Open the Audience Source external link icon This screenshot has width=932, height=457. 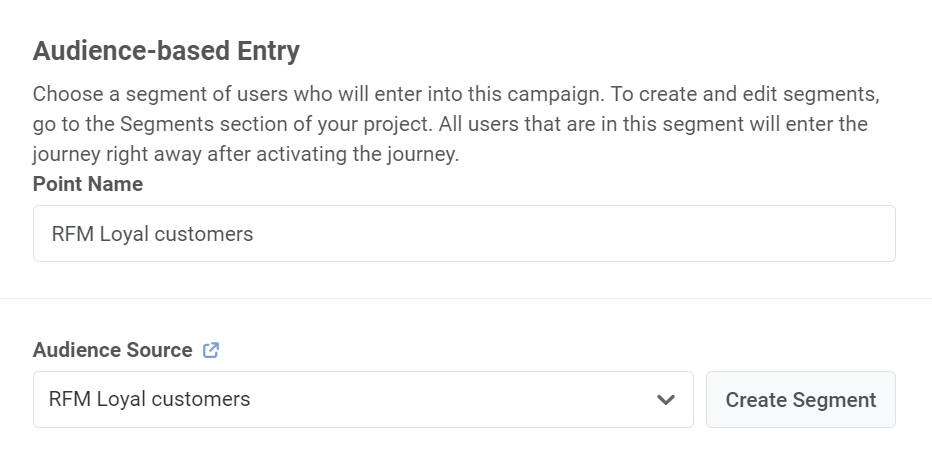(x=211, y=350)
